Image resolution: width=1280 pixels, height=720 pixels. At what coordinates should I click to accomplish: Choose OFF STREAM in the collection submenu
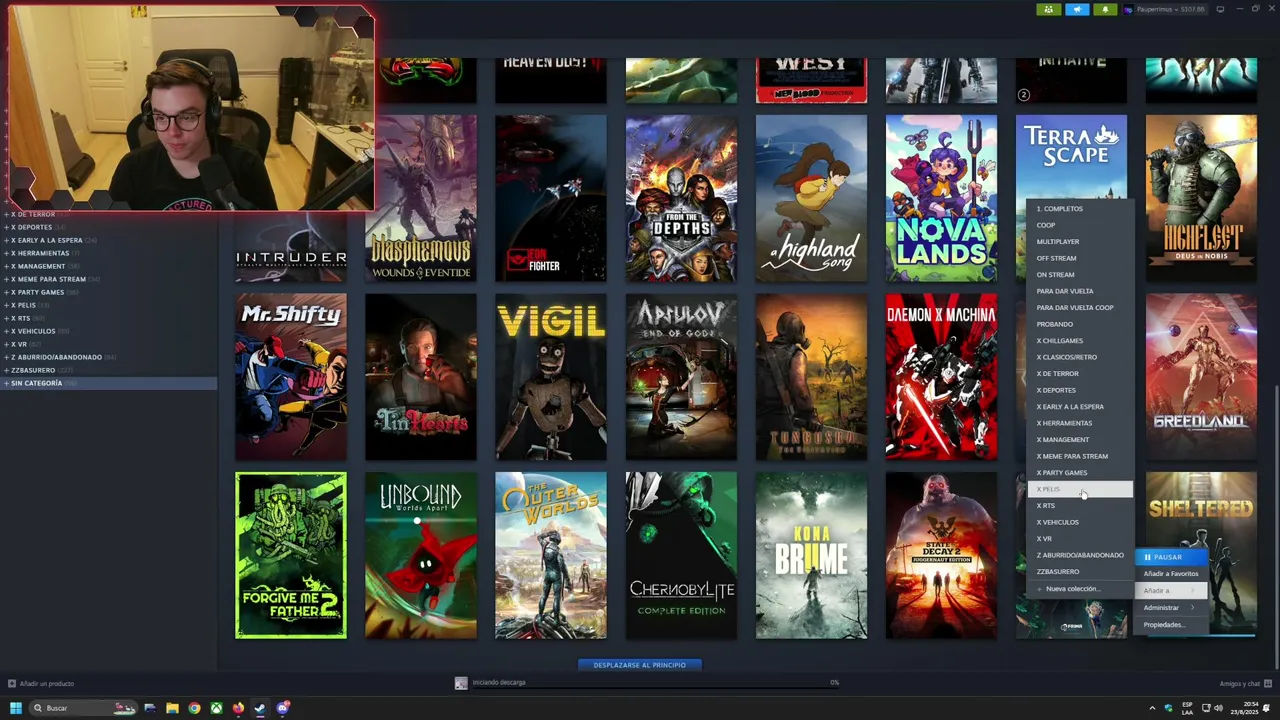1080,258
